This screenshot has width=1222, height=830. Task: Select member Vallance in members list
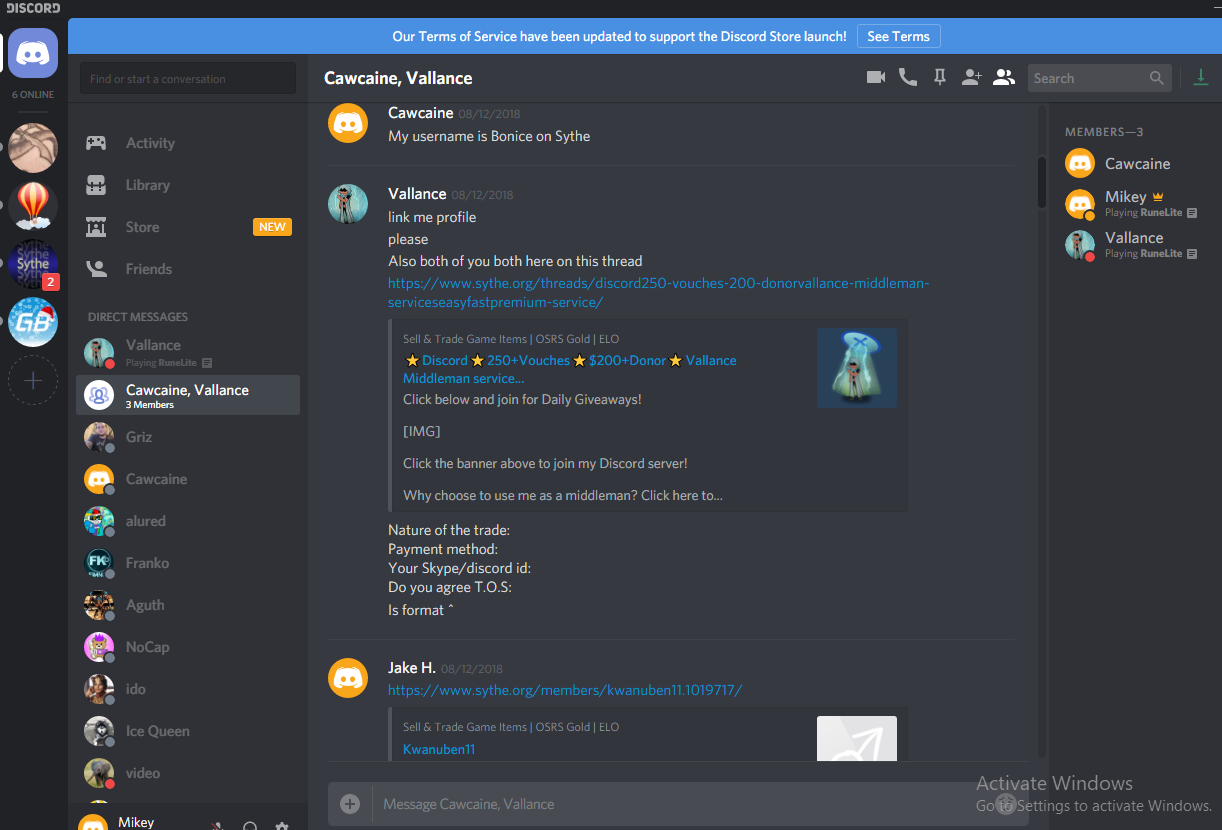click(1135, 245)
